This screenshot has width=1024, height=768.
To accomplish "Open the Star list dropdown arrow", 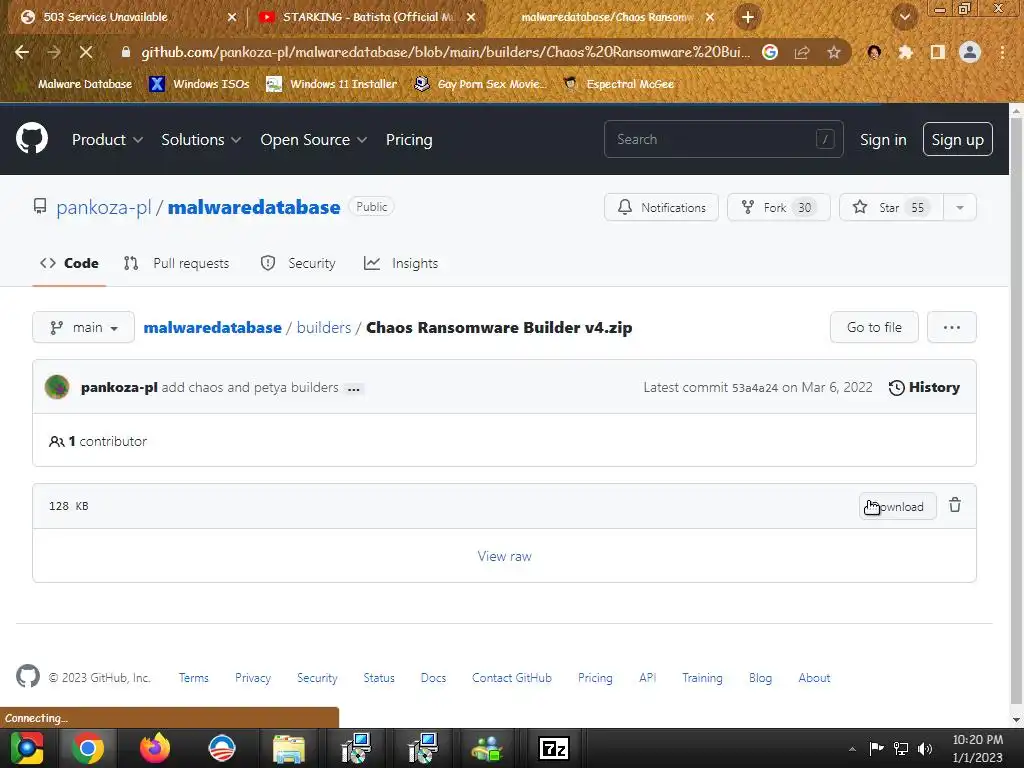I will tap(959, 208).
